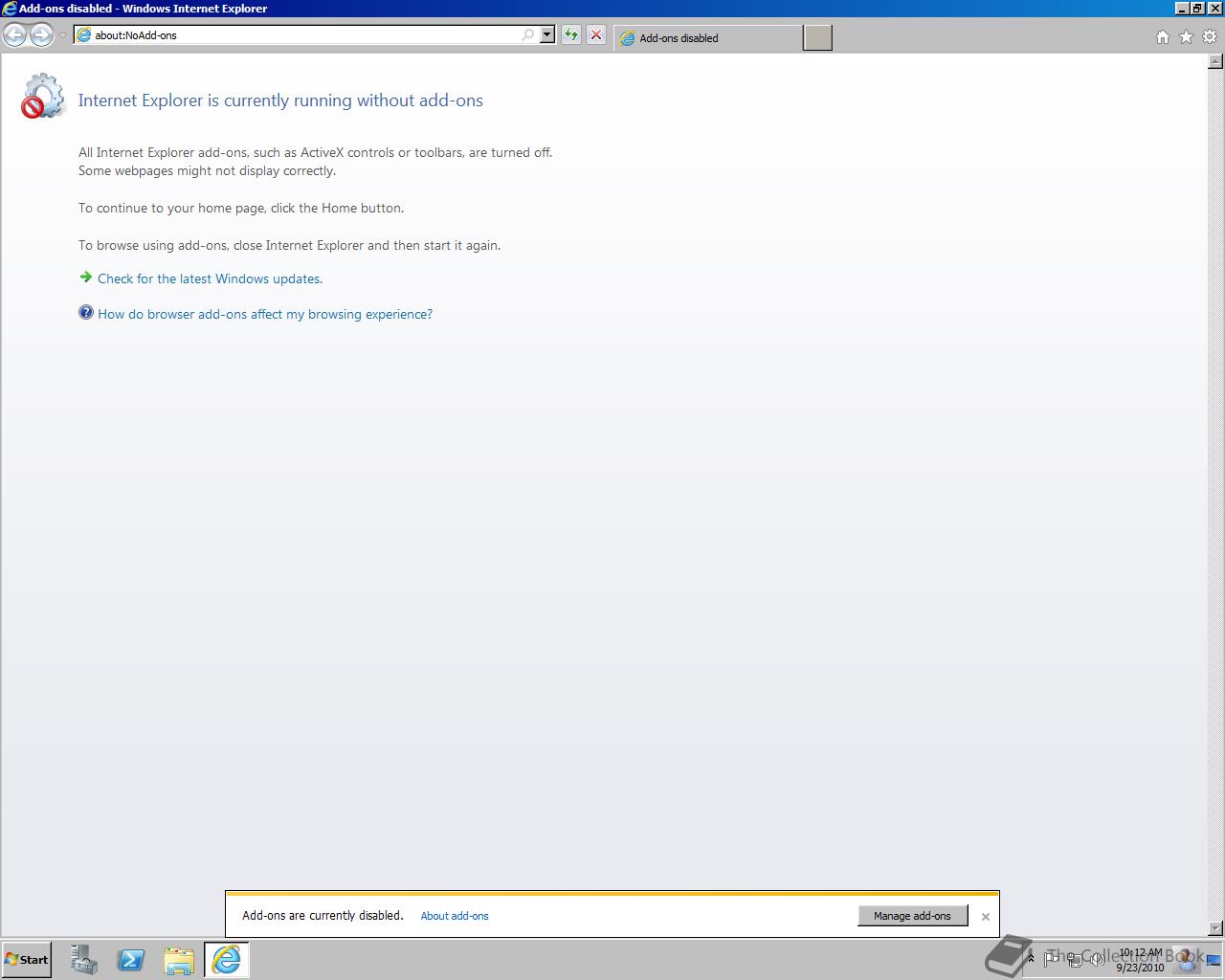Click the user account picture in tray
Image resolution: width=1225 pixels, height=980 pixels.
click(x=1186, y=958)
